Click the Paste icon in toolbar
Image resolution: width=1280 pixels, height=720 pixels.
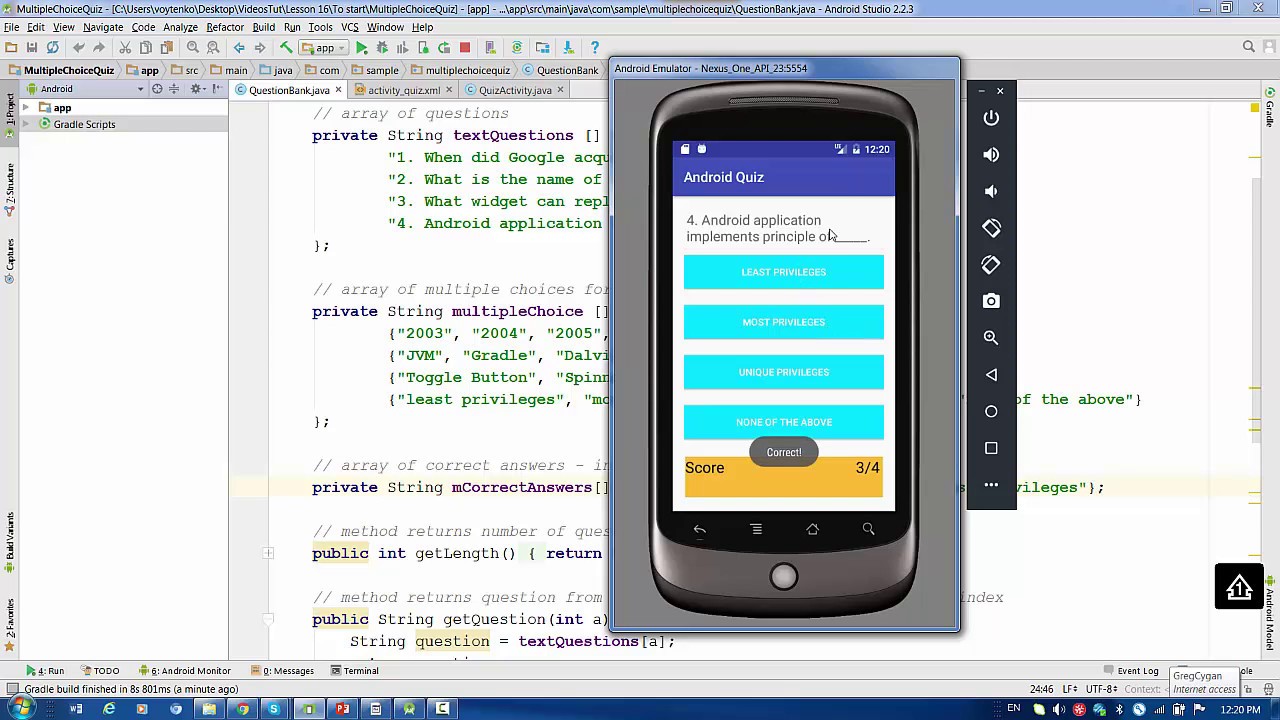click(166, 47)
